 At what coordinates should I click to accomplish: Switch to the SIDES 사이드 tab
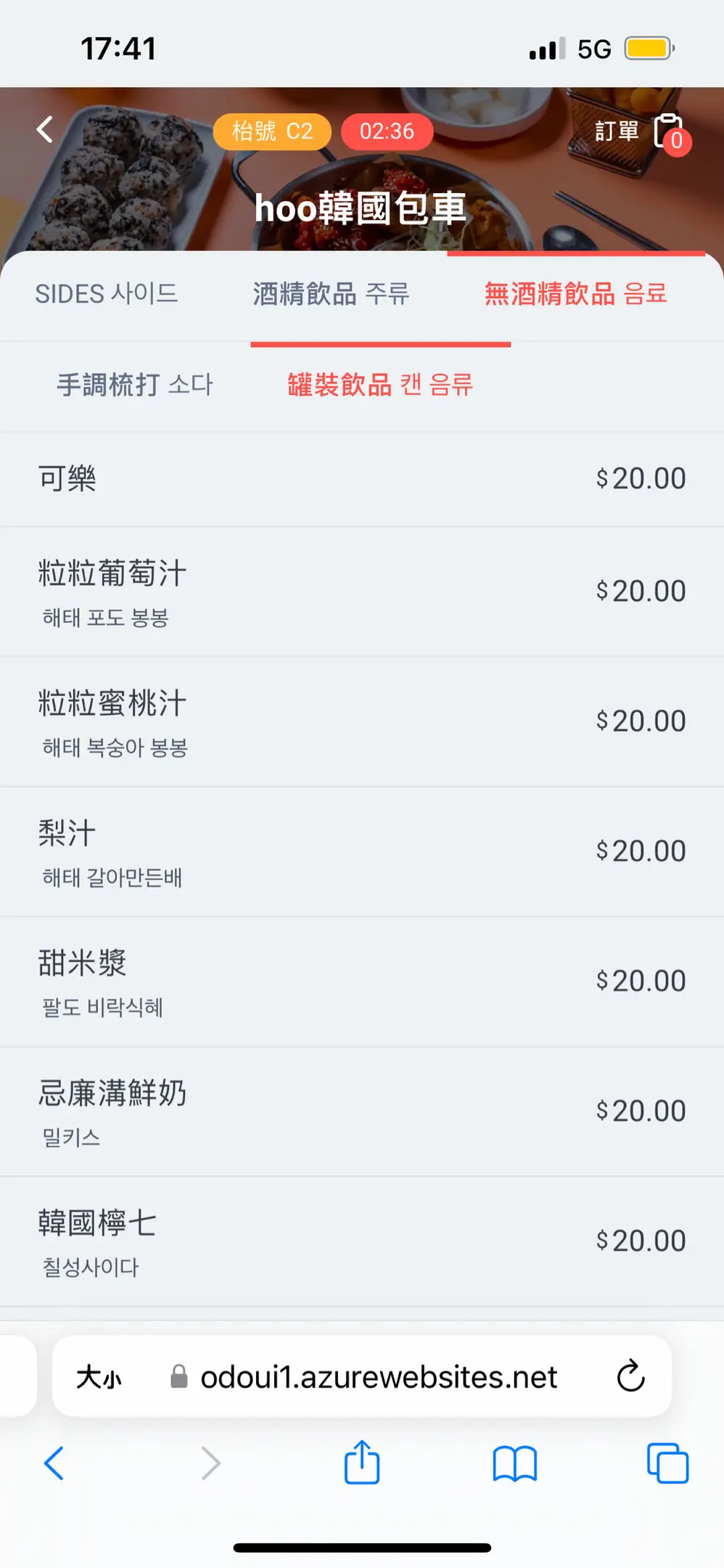pyautogui.click(x=107, y=294)
